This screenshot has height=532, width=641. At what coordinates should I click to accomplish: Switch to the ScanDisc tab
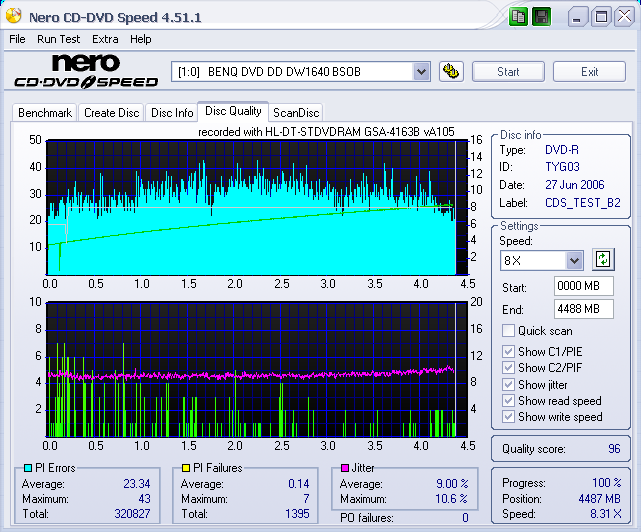[x=296, y=113]
